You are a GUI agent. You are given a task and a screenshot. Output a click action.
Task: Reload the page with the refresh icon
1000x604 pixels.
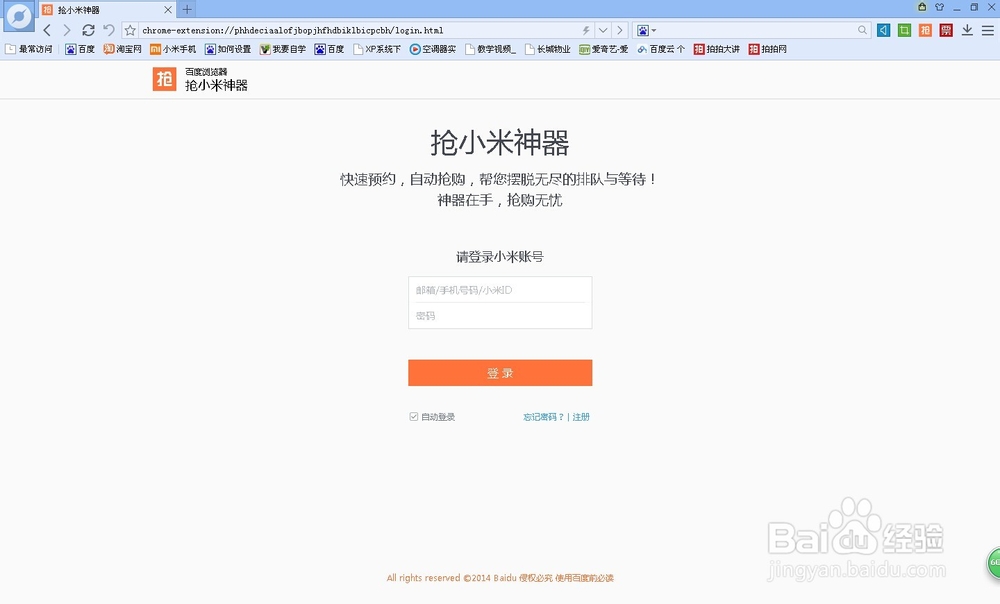(x=88, y=30)
